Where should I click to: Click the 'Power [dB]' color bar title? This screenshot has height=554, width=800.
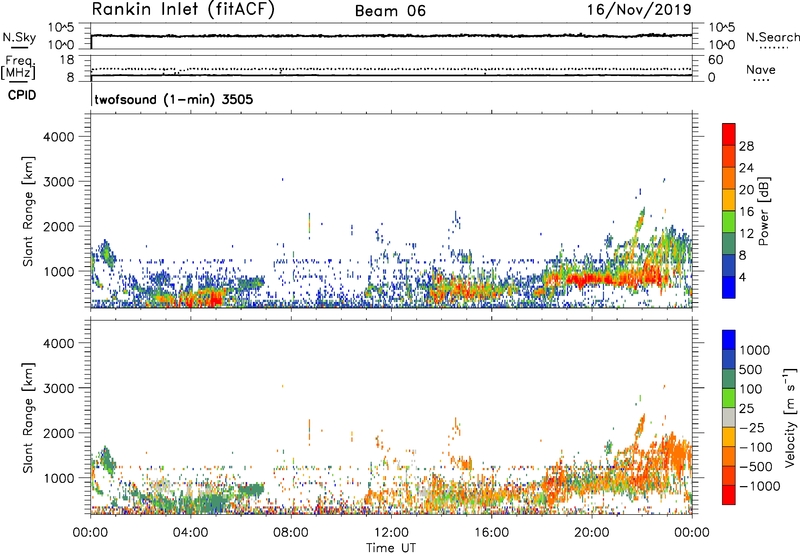point(763,211)
